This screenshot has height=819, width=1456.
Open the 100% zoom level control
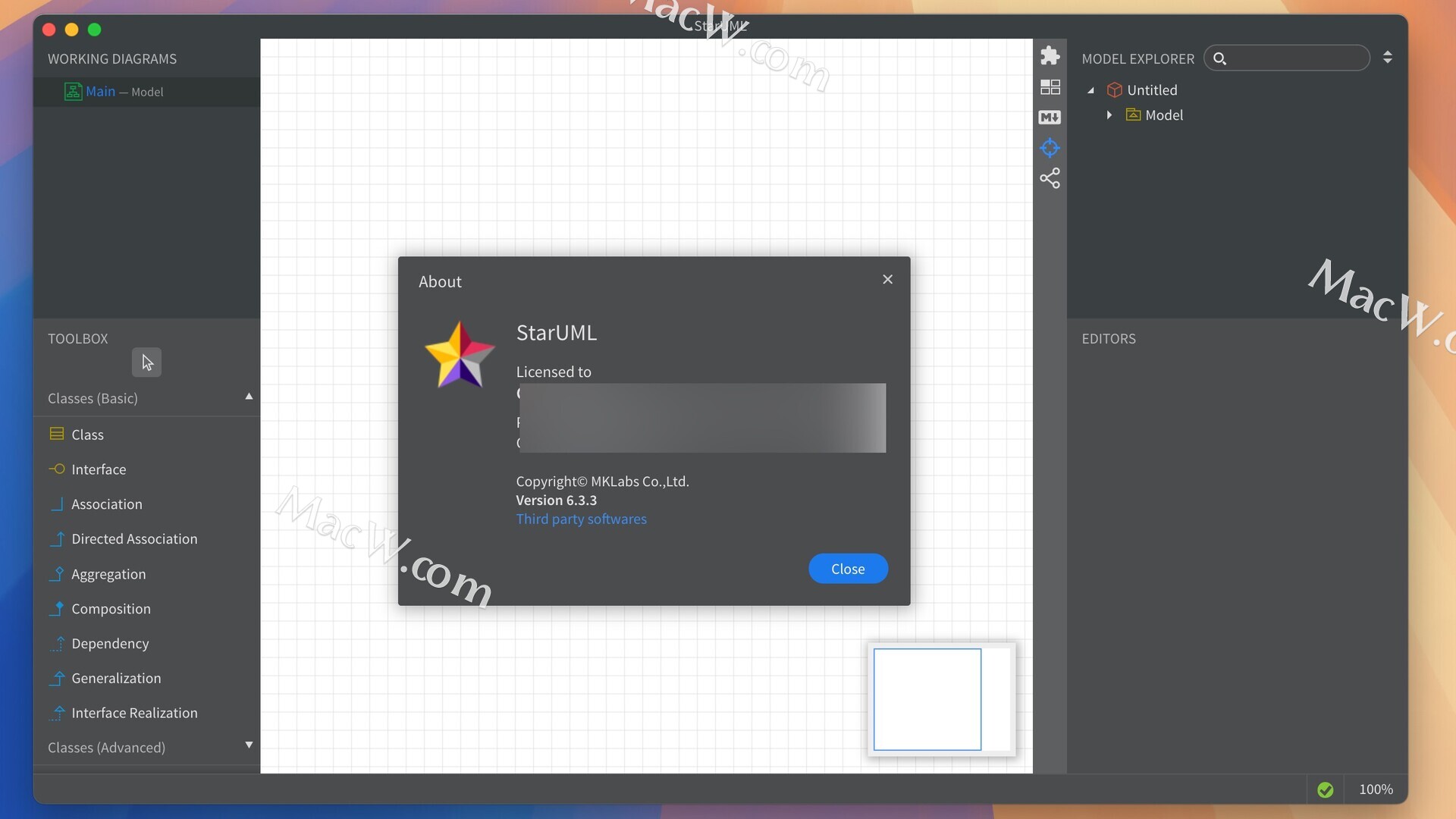1376,789
